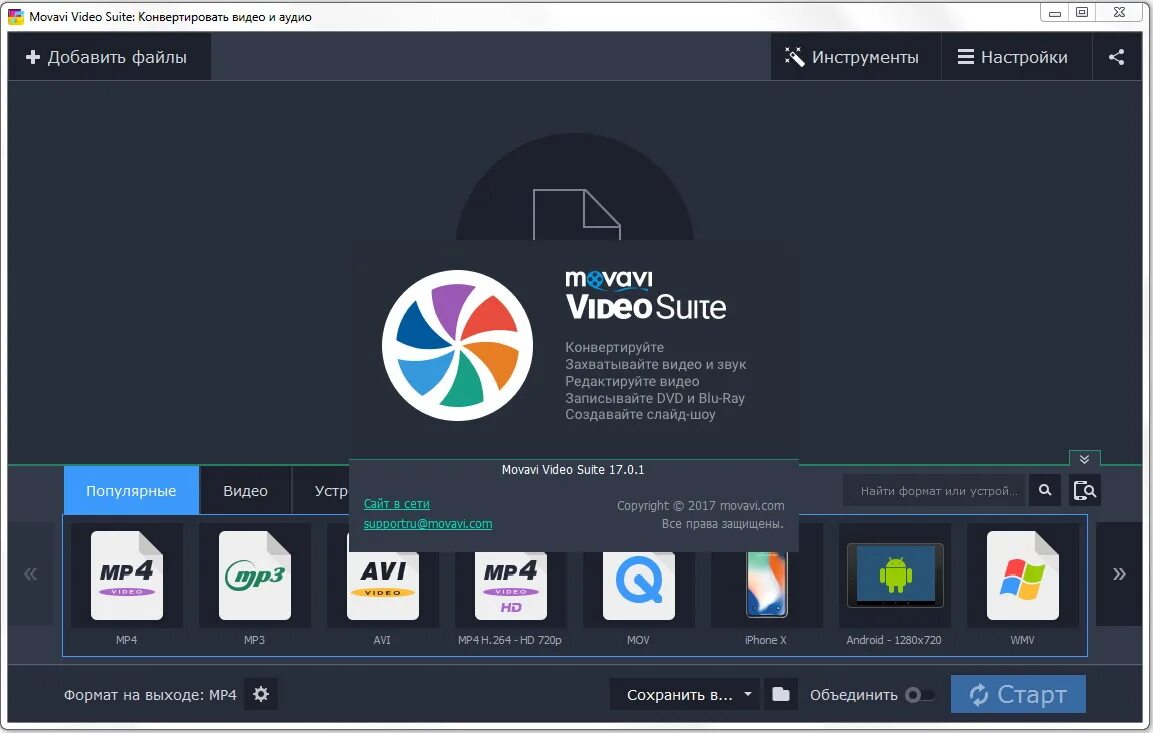The width and height of the screenshot is (1153, 733).
Task: Click the Movavi Video Suite 17.0.1 version text
Action: click(x=573, y=469)
